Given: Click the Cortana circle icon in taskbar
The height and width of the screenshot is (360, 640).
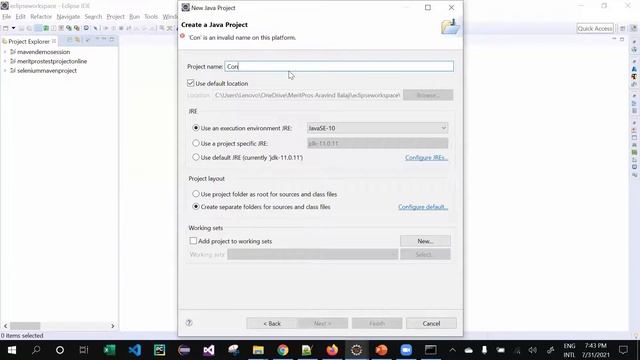Looking at the screenshot, I should [x=60, y=350].
